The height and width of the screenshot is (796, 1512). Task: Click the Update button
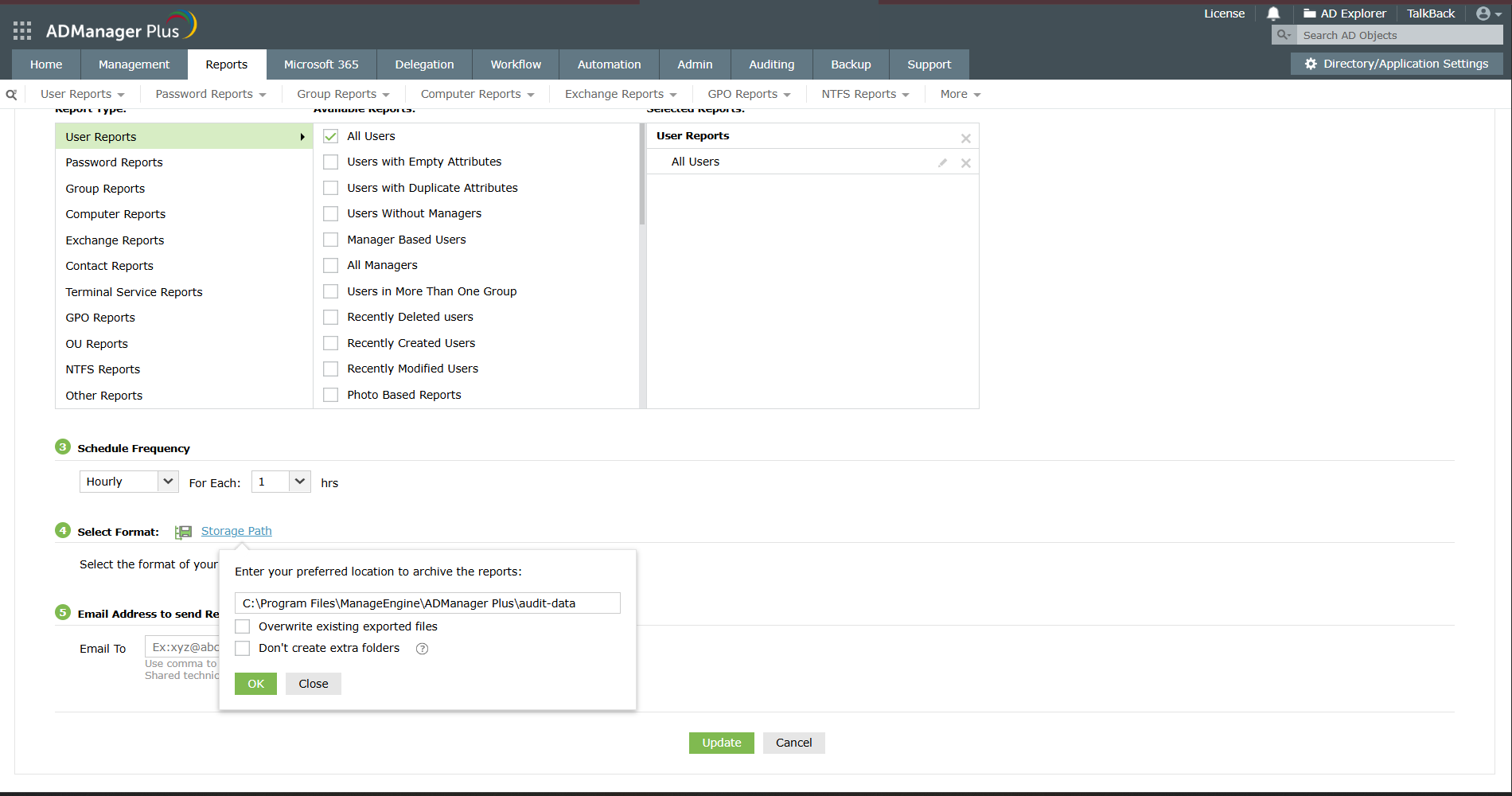point(722,743)
